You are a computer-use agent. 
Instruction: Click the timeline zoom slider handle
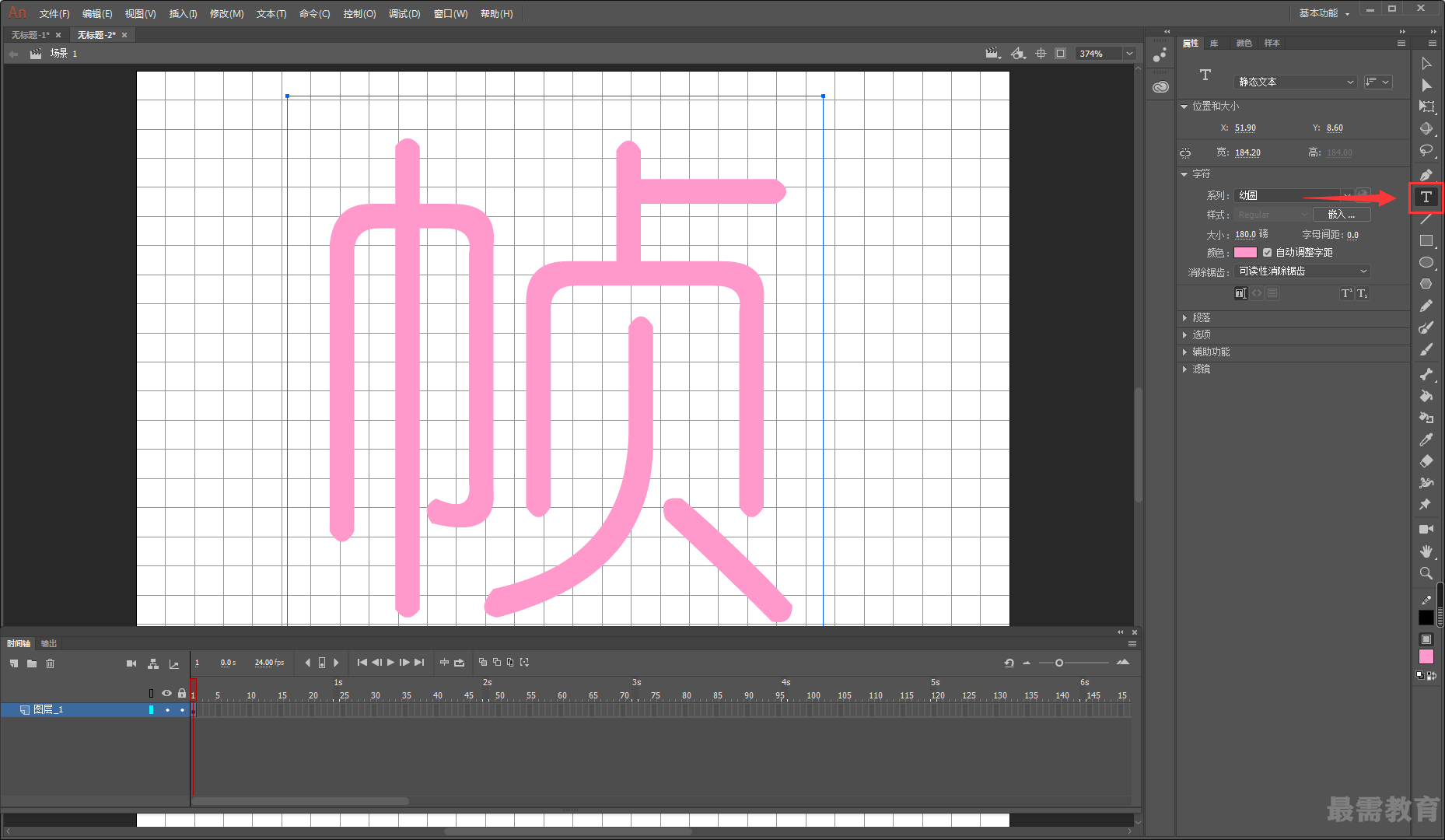tap(1059, 663)
